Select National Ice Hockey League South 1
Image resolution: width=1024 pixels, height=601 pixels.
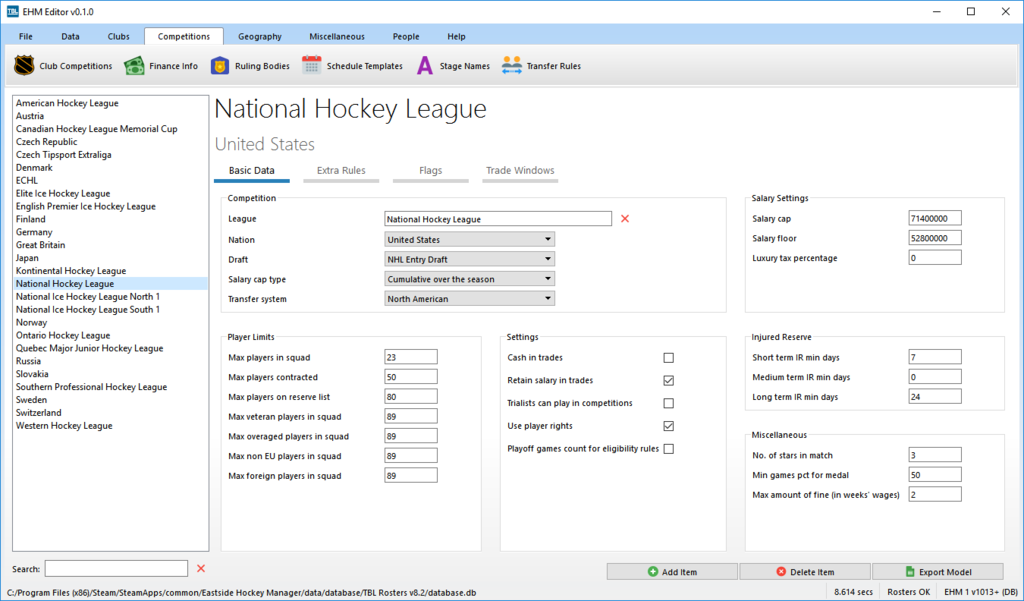point(110,310)
